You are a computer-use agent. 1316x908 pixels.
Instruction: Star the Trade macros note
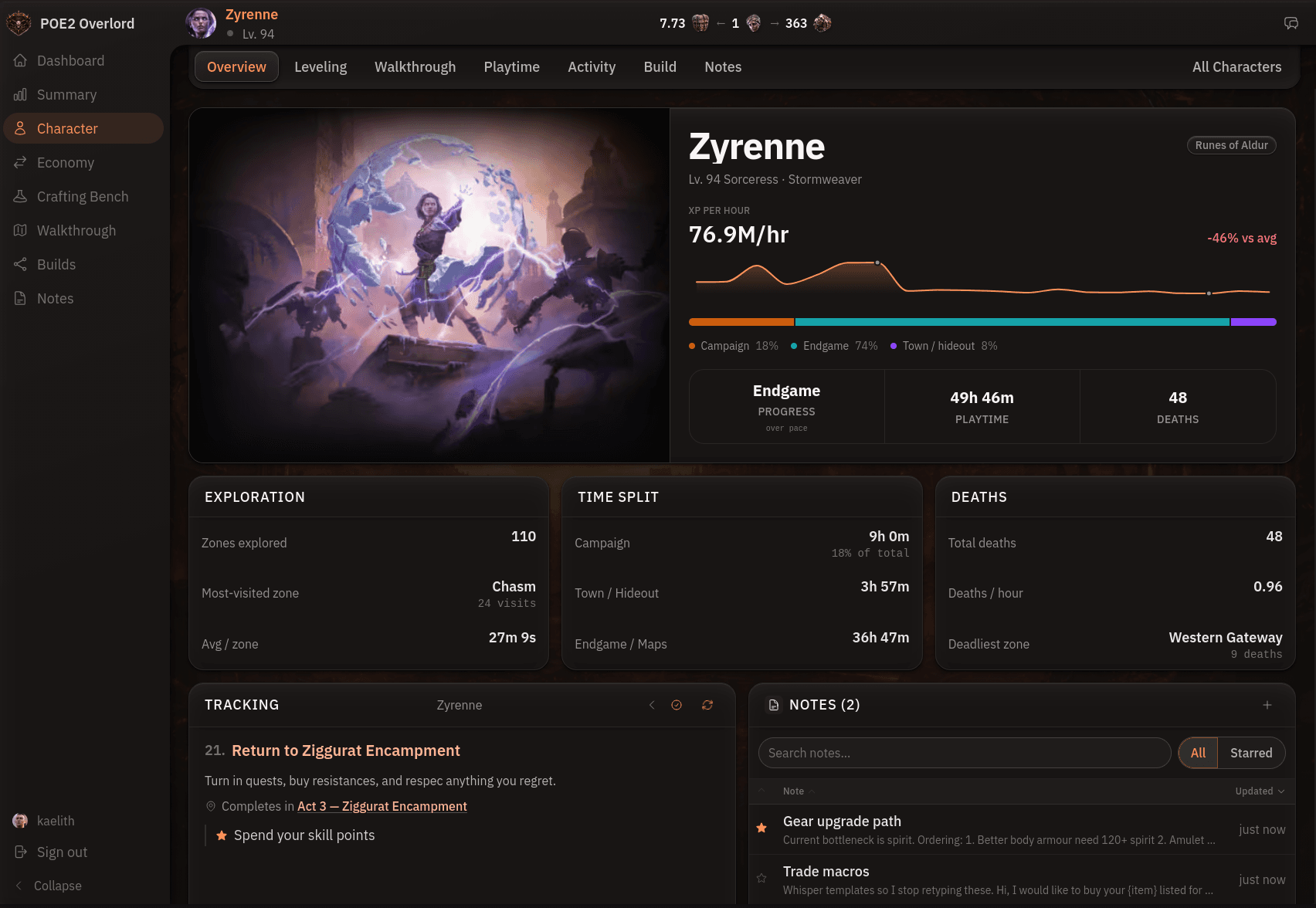pos(761,878)
